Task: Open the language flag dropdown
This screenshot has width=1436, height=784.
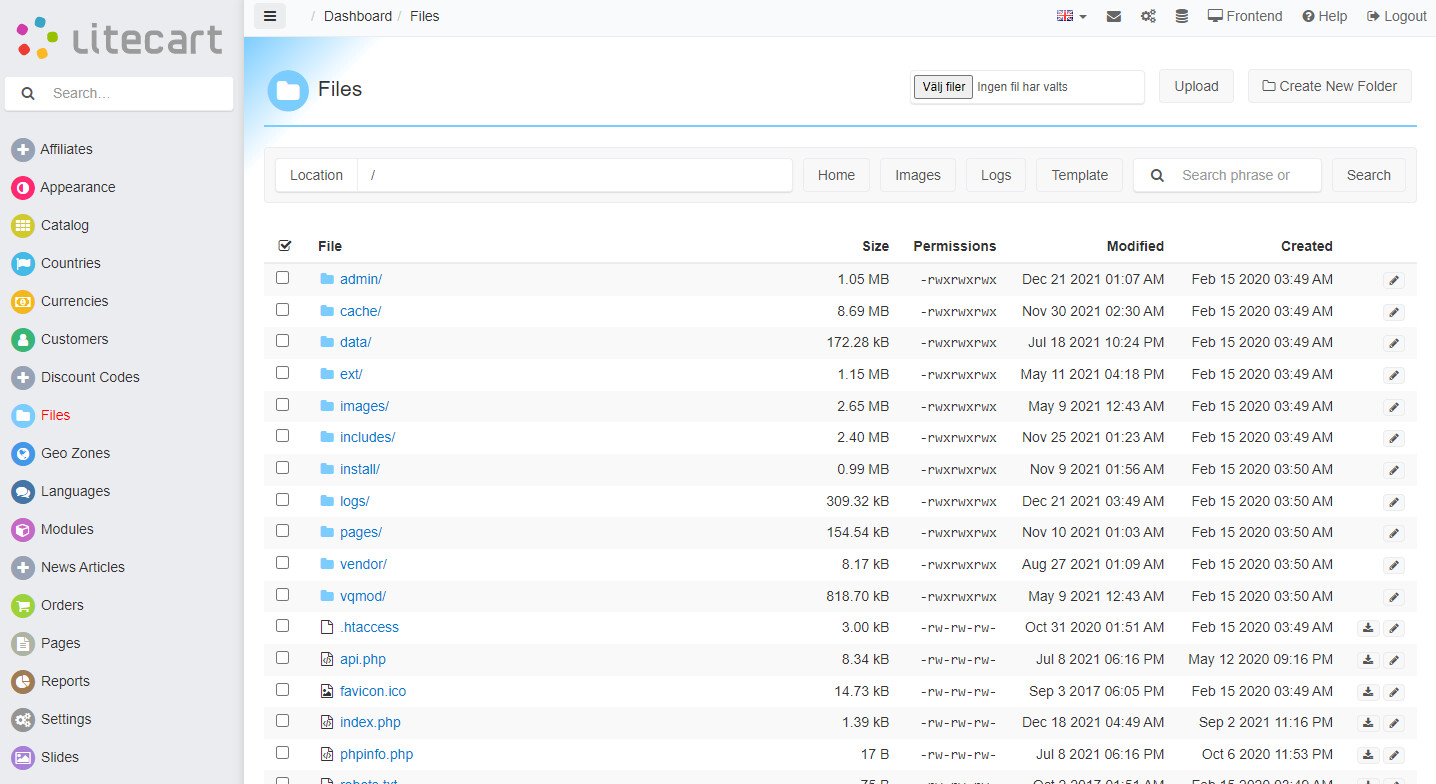Action: [x=1071, y=16]
